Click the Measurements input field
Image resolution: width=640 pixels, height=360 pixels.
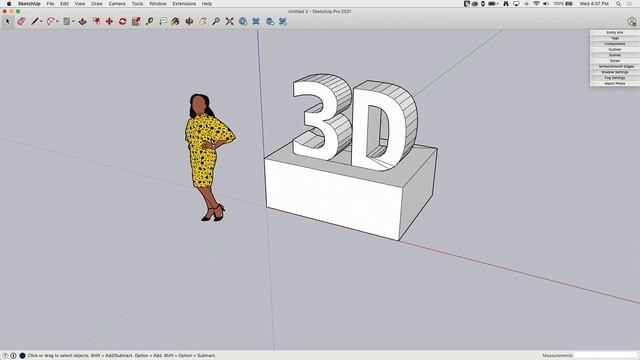pyautogui.click(x=606, y=356)
